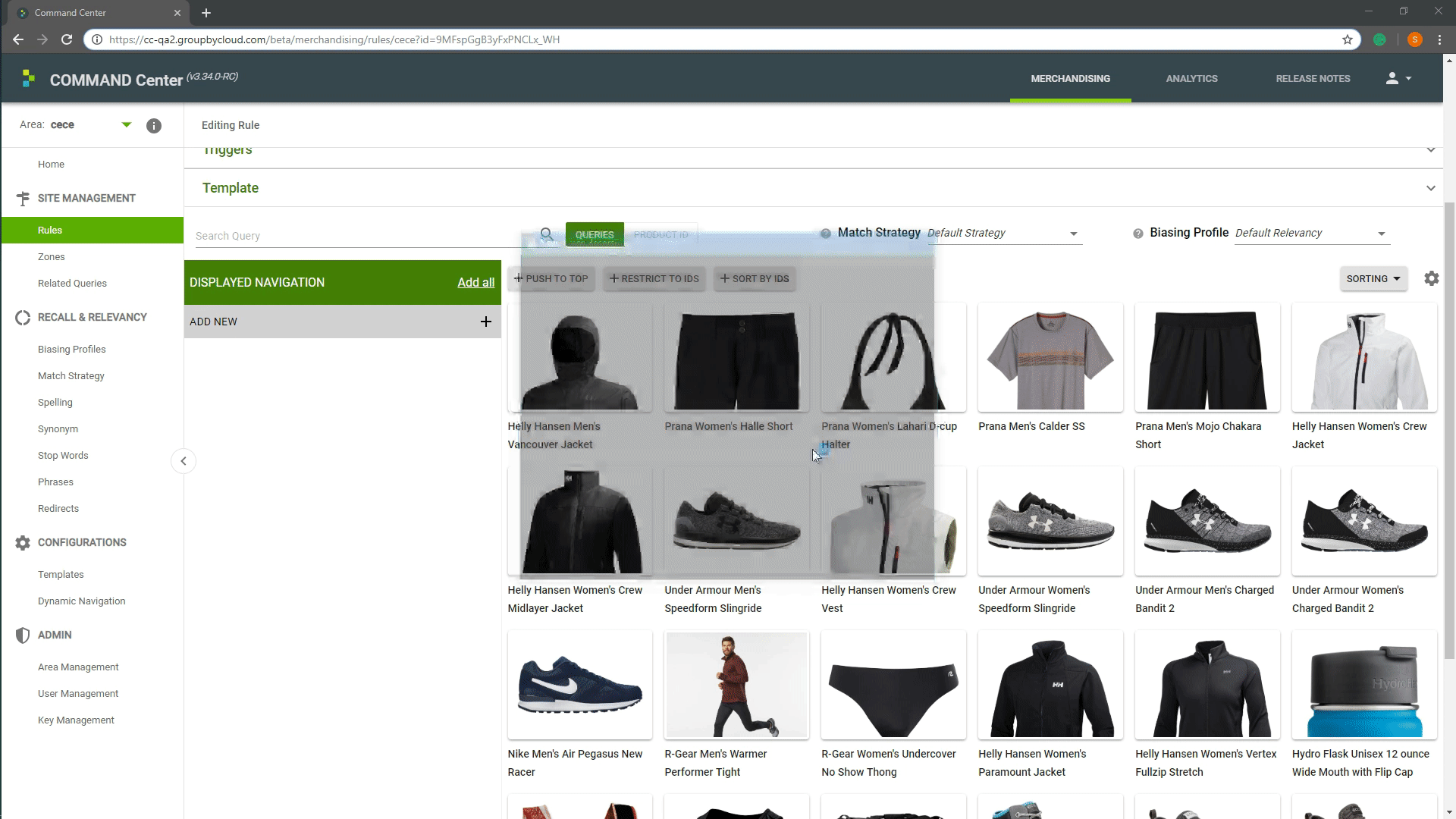Close the Command Center browser tab
The height and width of the screenshot is (819, 1456).
[x=177, y=13]
